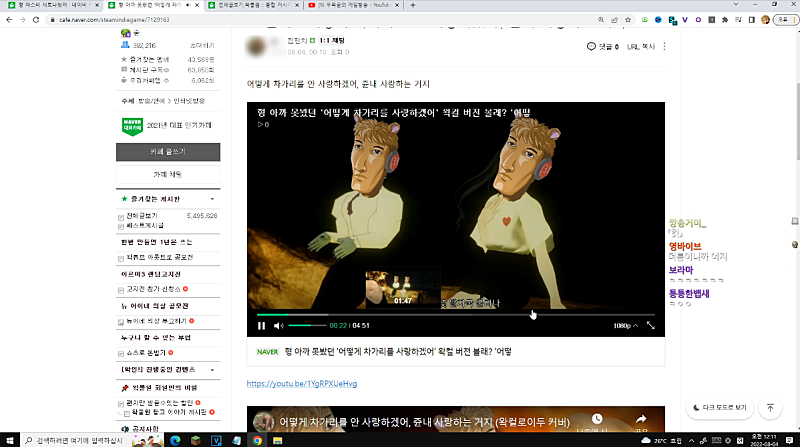Copy the post URL with URL 복사
Screen dimensions: 800x447
click(x=641, y=46)
